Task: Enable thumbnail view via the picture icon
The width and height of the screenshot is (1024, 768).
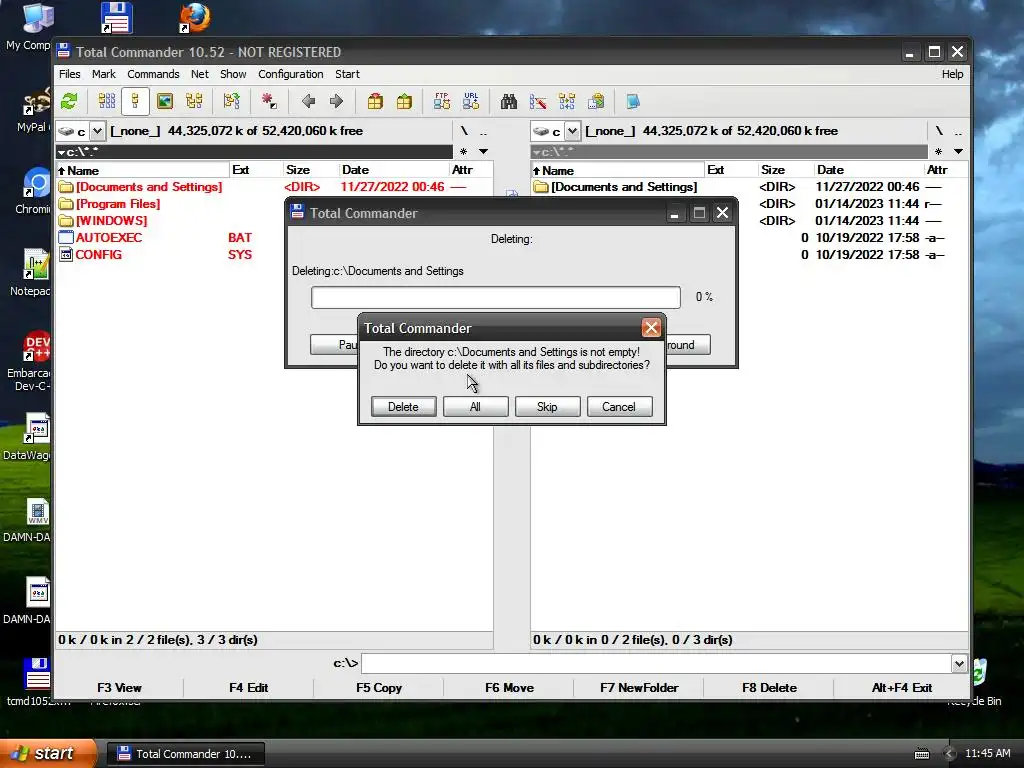Action: (x=165, y=101)
